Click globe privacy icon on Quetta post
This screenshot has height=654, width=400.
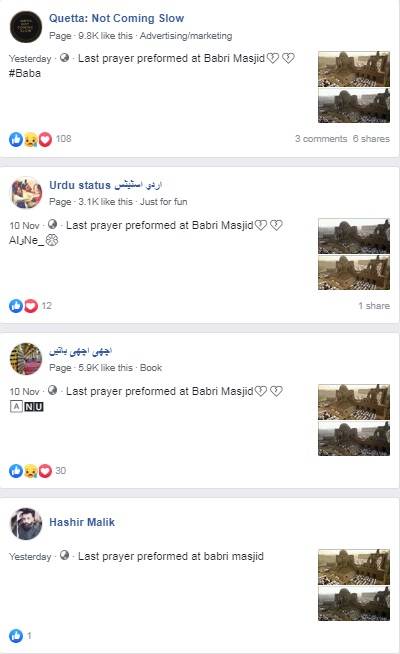click(64, 58)
